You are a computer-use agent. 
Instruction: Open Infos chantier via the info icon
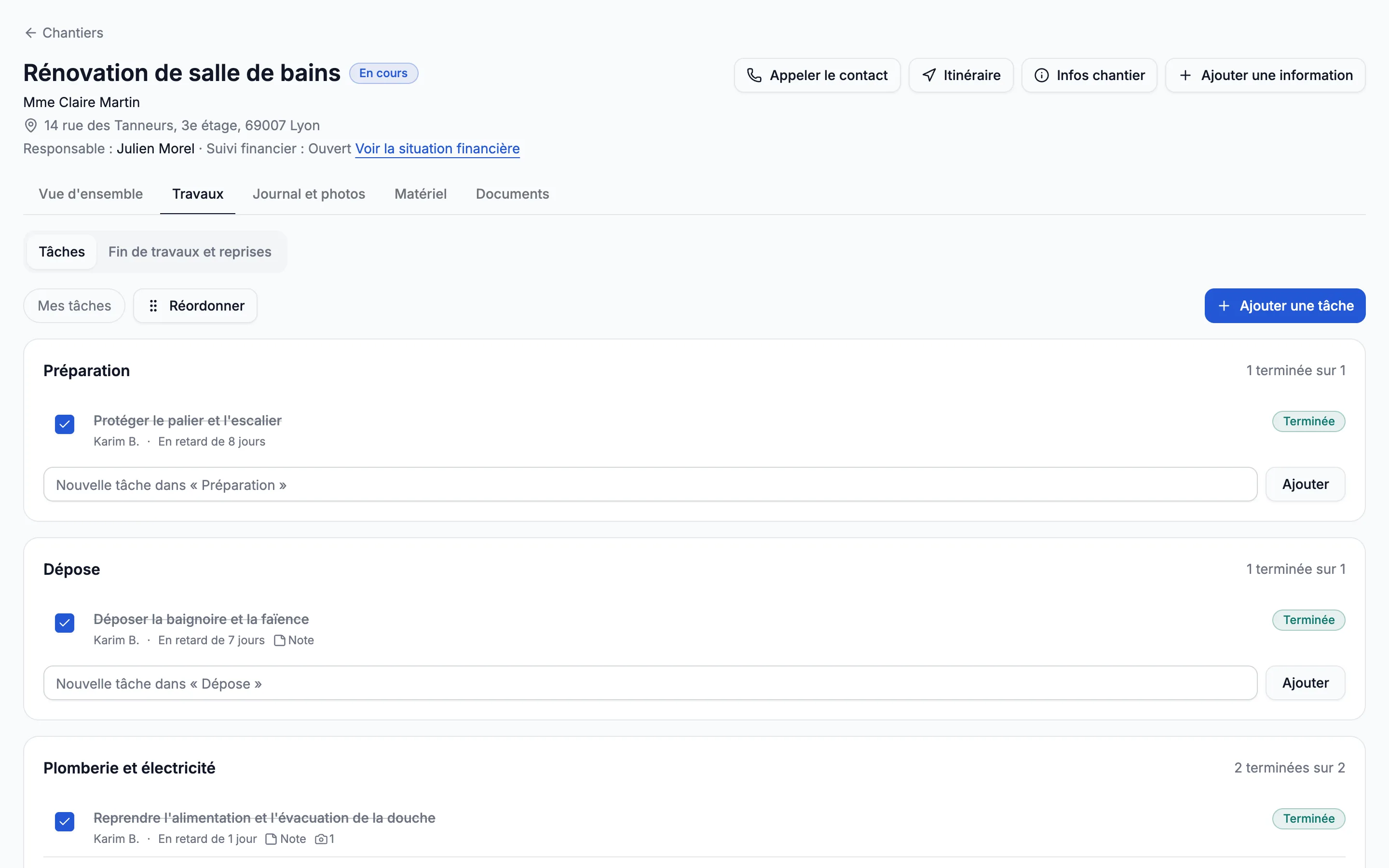[x=1041, y=75]
